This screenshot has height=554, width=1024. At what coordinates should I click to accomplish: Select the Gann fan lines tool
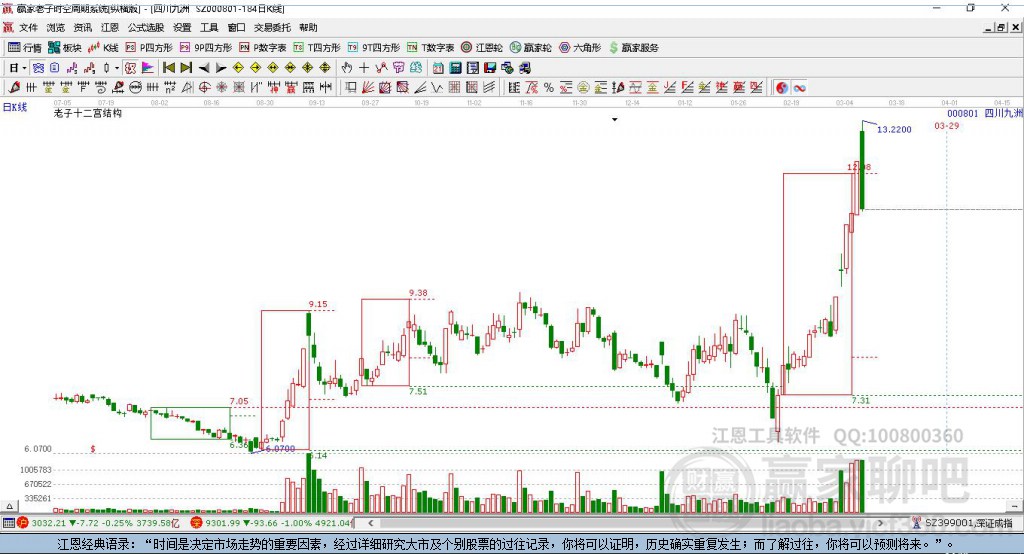click(x=368, y=88)
